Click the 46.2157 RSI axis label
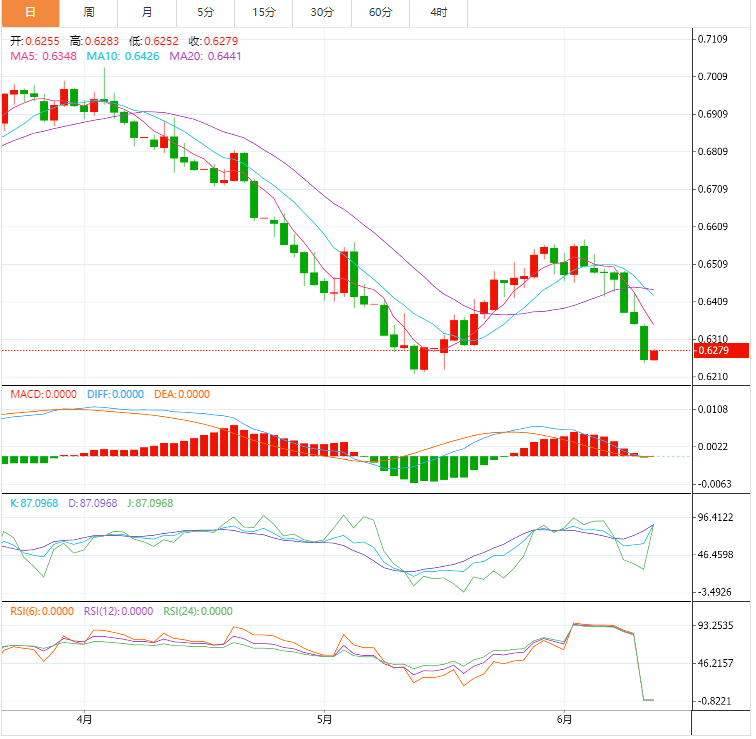The width and height of the screenshot is (756, 739). coord(716,664)
